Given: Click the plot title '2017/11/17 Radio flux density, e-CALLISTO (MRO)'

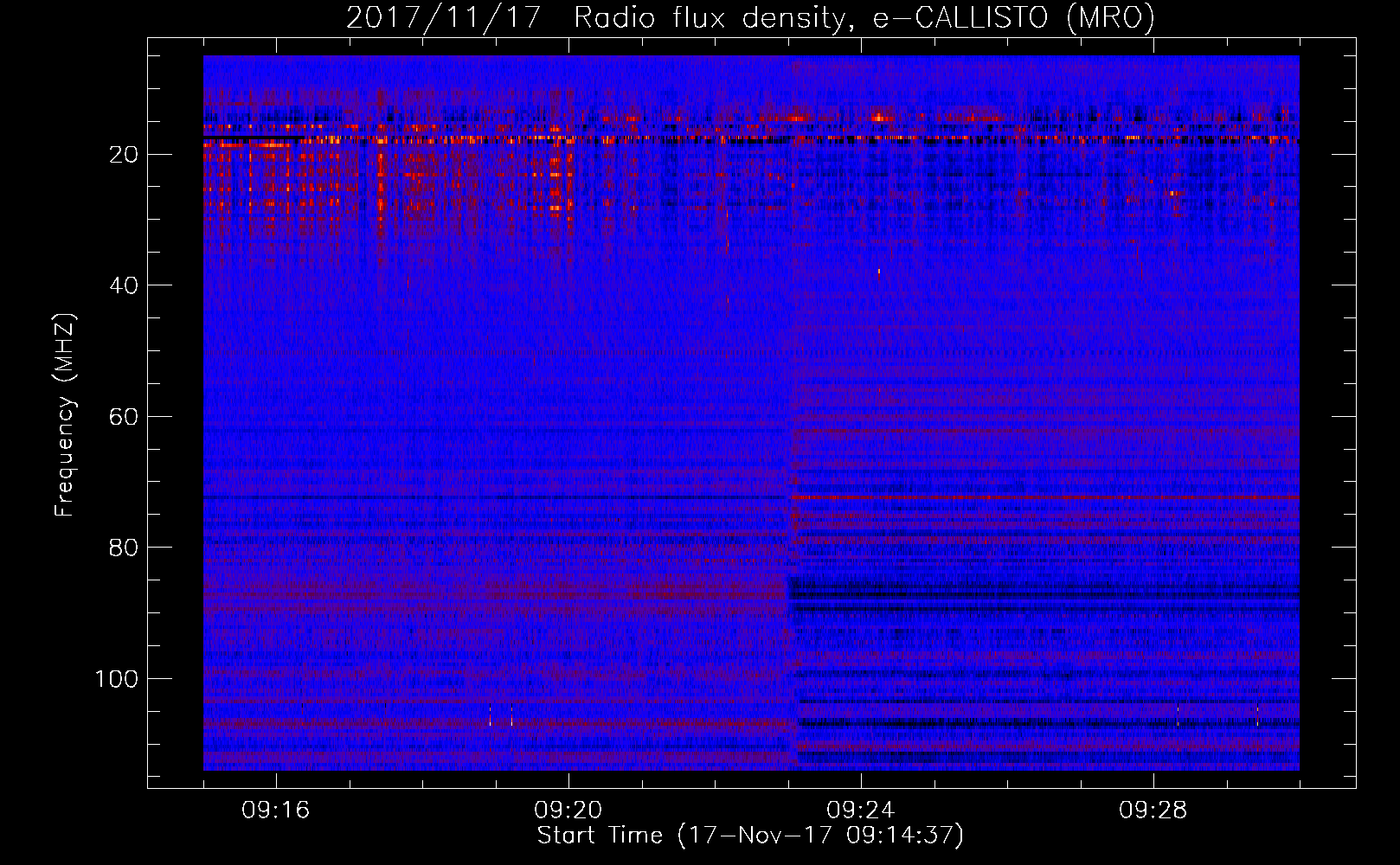Looking at the screenshot, I should tap(750, 17).
